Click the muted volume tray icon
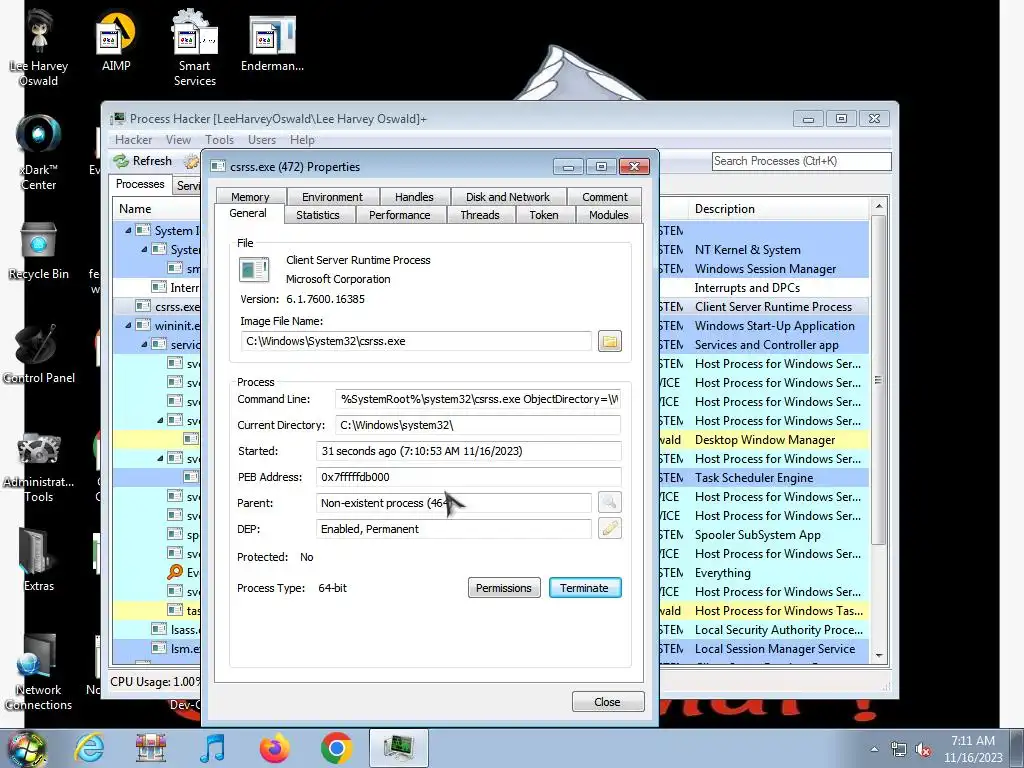1024x768 pixels. (x=923, y=750)
